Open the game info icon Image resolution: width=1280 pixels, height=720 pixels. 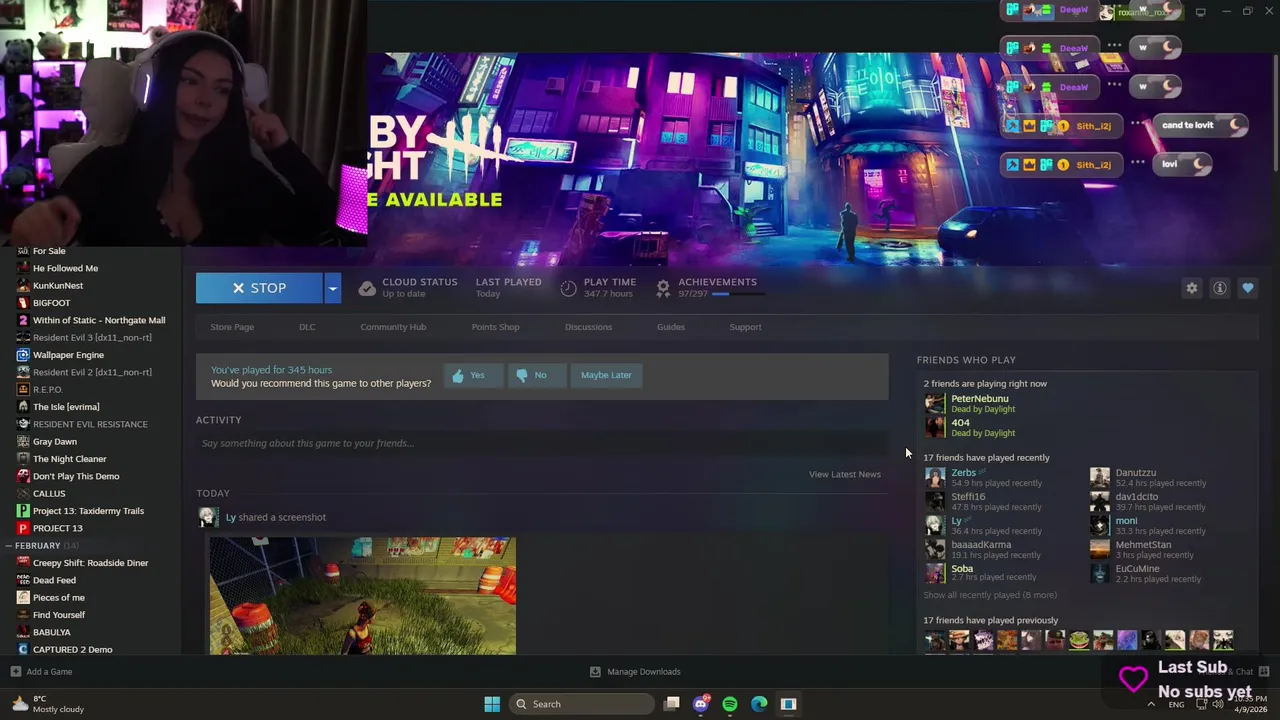coord(1220,288)
